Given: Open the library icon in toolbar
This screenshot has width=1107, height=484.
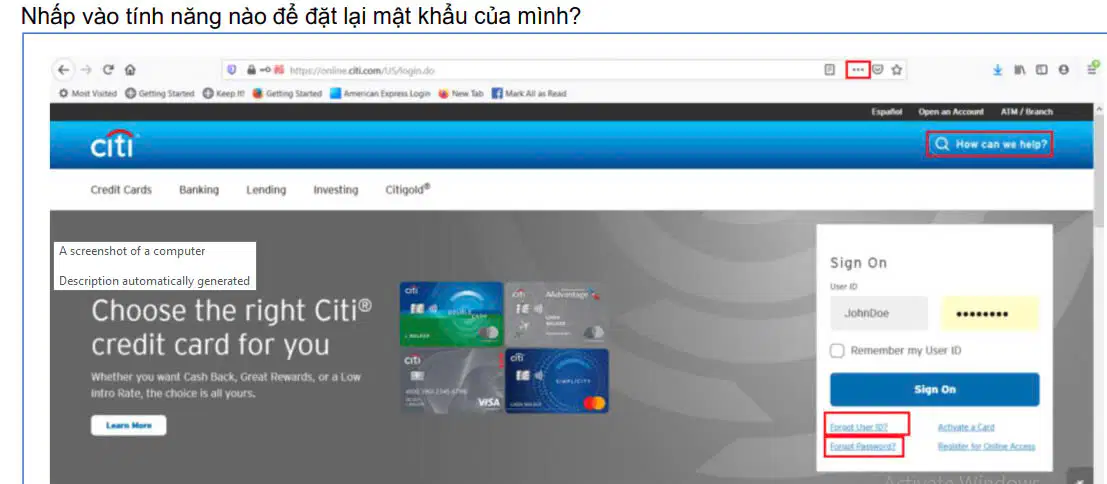Looking at the screenshot, I should [1019, 70].
